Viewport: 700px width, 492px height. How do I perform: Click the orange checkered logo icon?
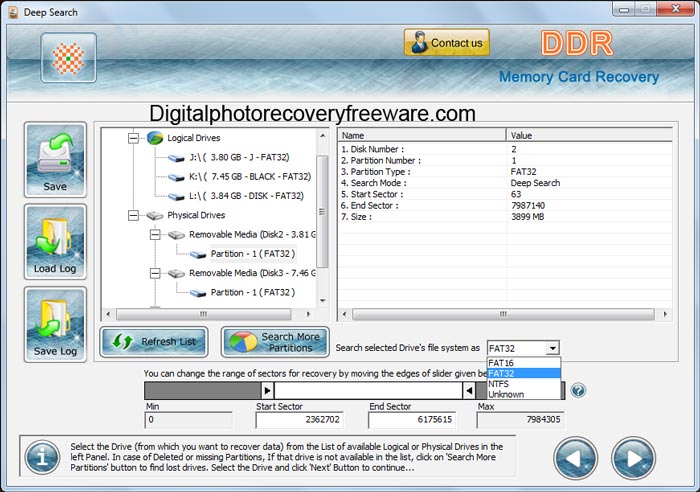coord(68,58)
